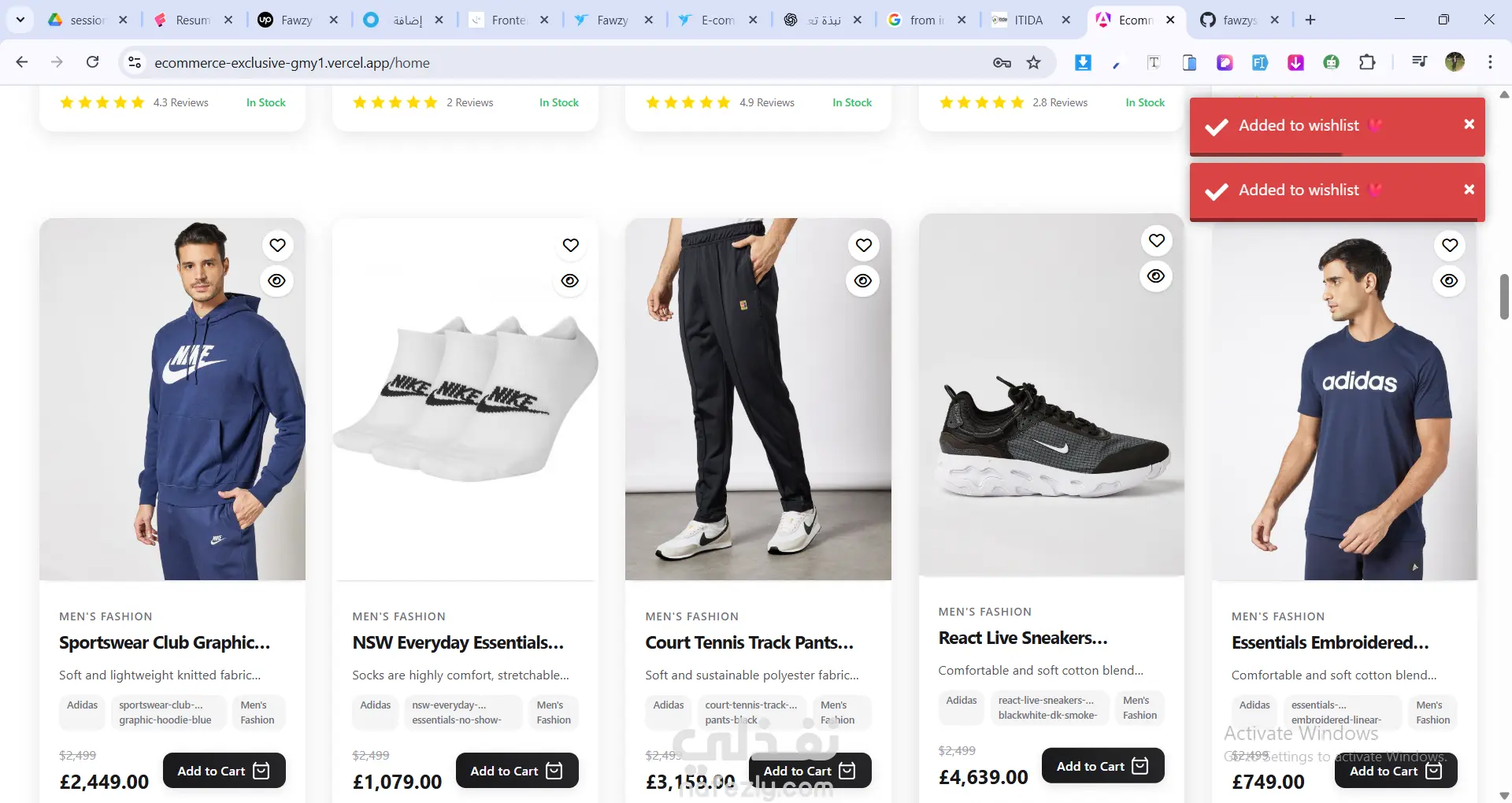Click the eye icon on React Live Sneakers
Screen dimensions: 1512x803
click(x=1156, y=276)
